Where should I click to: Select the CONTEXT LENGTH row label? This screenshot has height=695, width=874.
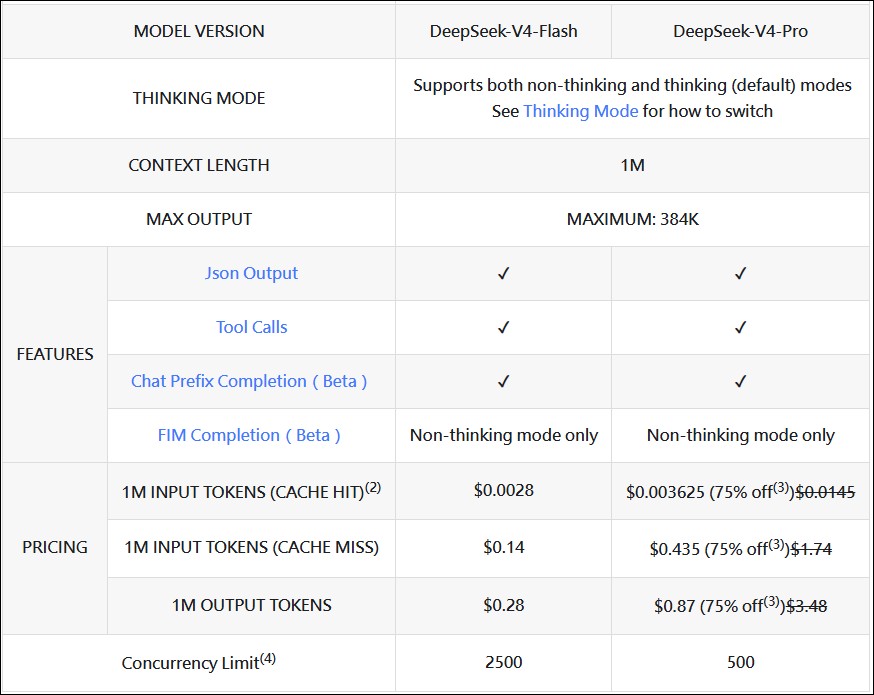(199, 166)
